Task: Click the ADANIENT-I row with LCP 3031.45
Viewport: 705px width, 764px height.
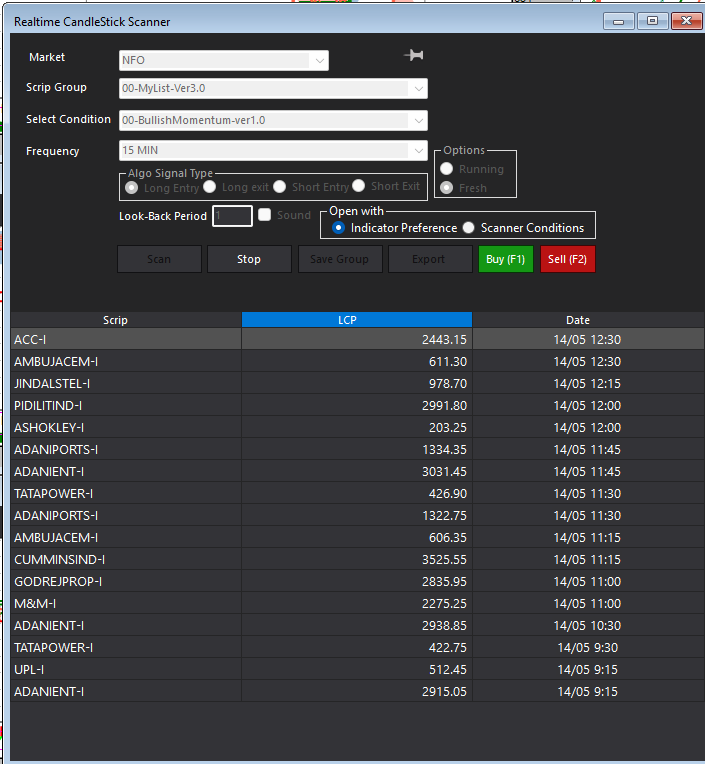Action: click(358, 471)
